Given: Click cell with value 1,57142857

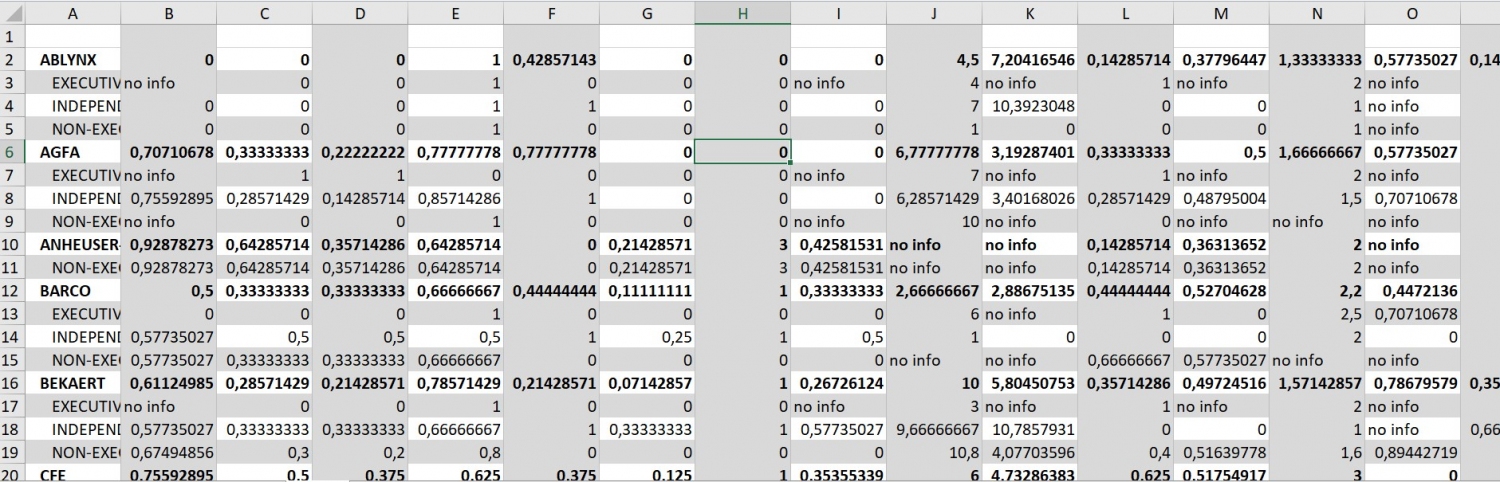Looking at the screenshot, I should point(1317,382).
